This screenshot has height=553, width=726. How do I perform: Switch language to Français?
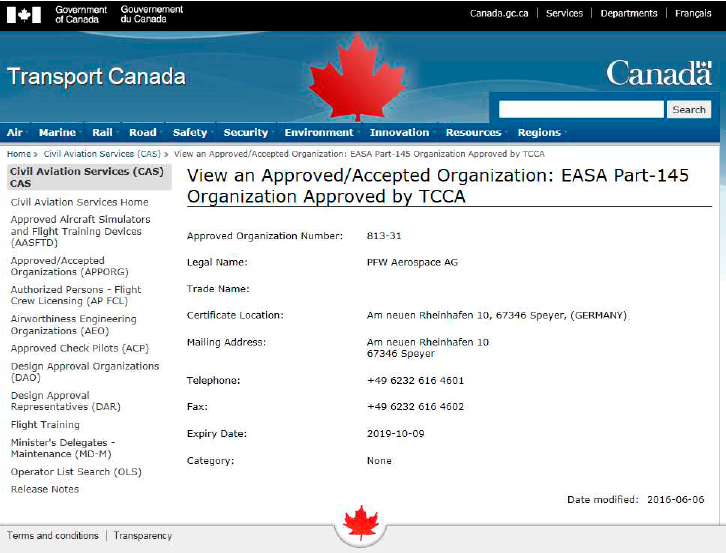click(x=693, y=13)
